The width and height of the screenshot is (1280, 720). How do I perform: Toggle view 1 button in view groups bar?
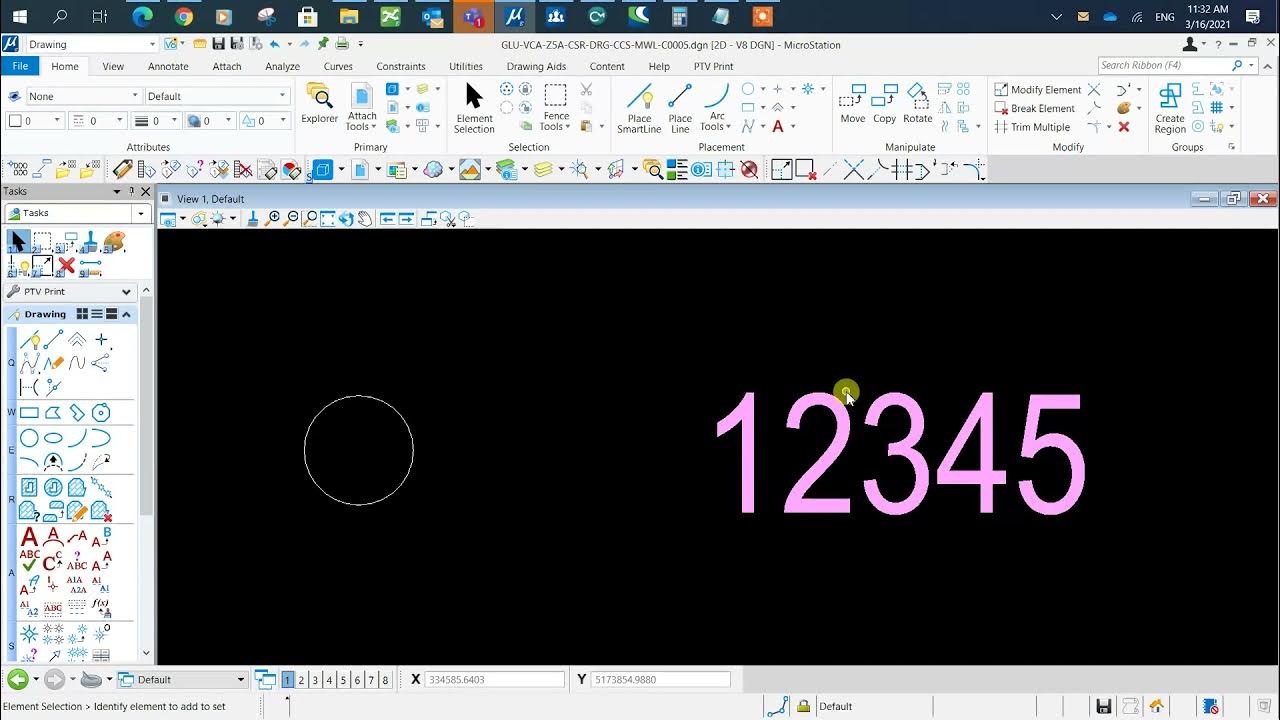(287, 680)
